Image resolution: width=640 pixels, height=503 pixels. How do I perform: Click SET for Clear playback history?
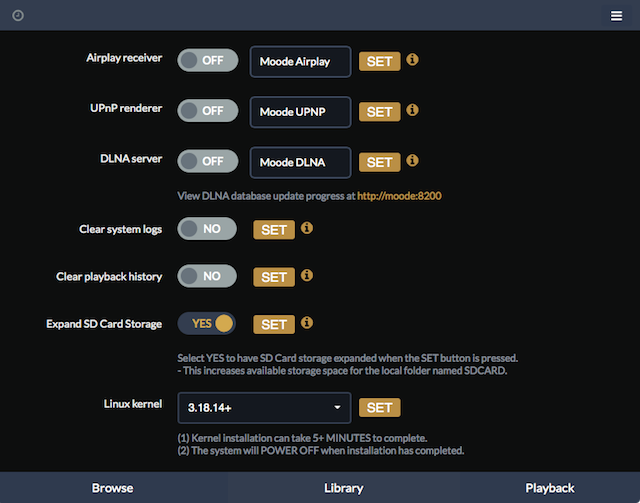[x=274, y=277]
